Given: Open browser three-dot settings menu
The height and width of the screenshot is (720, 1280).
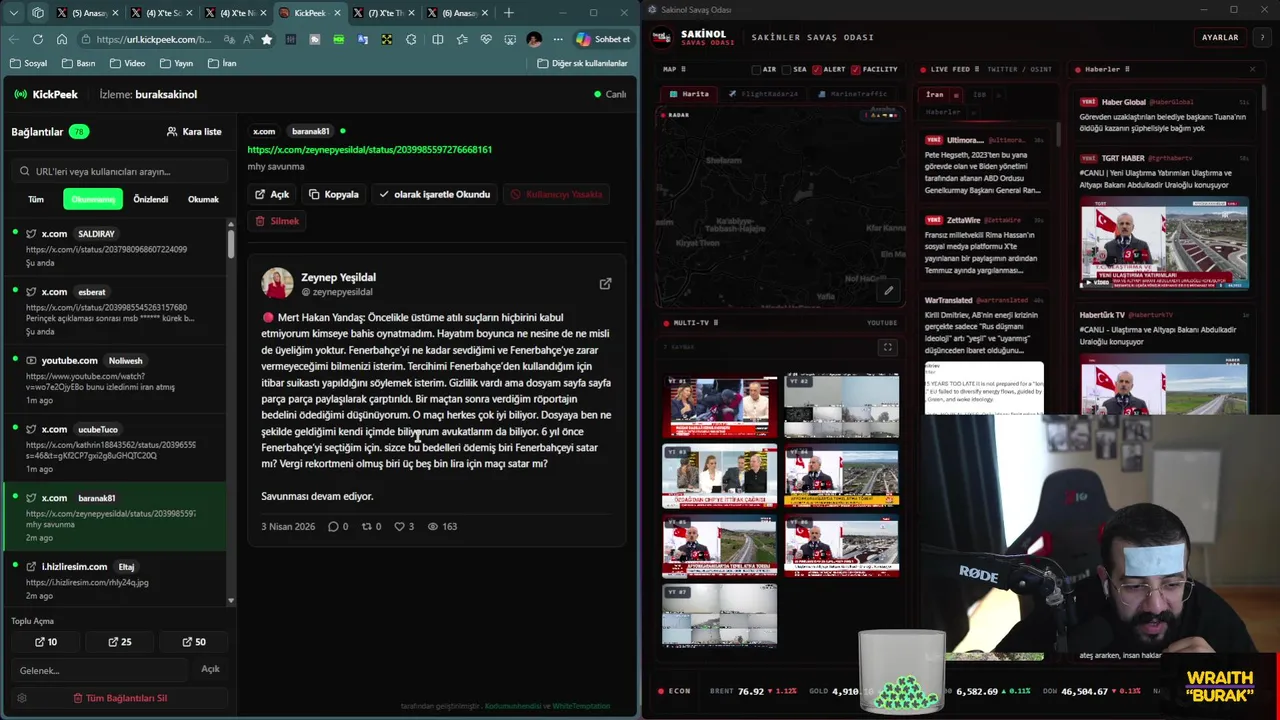Looking at the screenshot, I should tap(556, 39).
